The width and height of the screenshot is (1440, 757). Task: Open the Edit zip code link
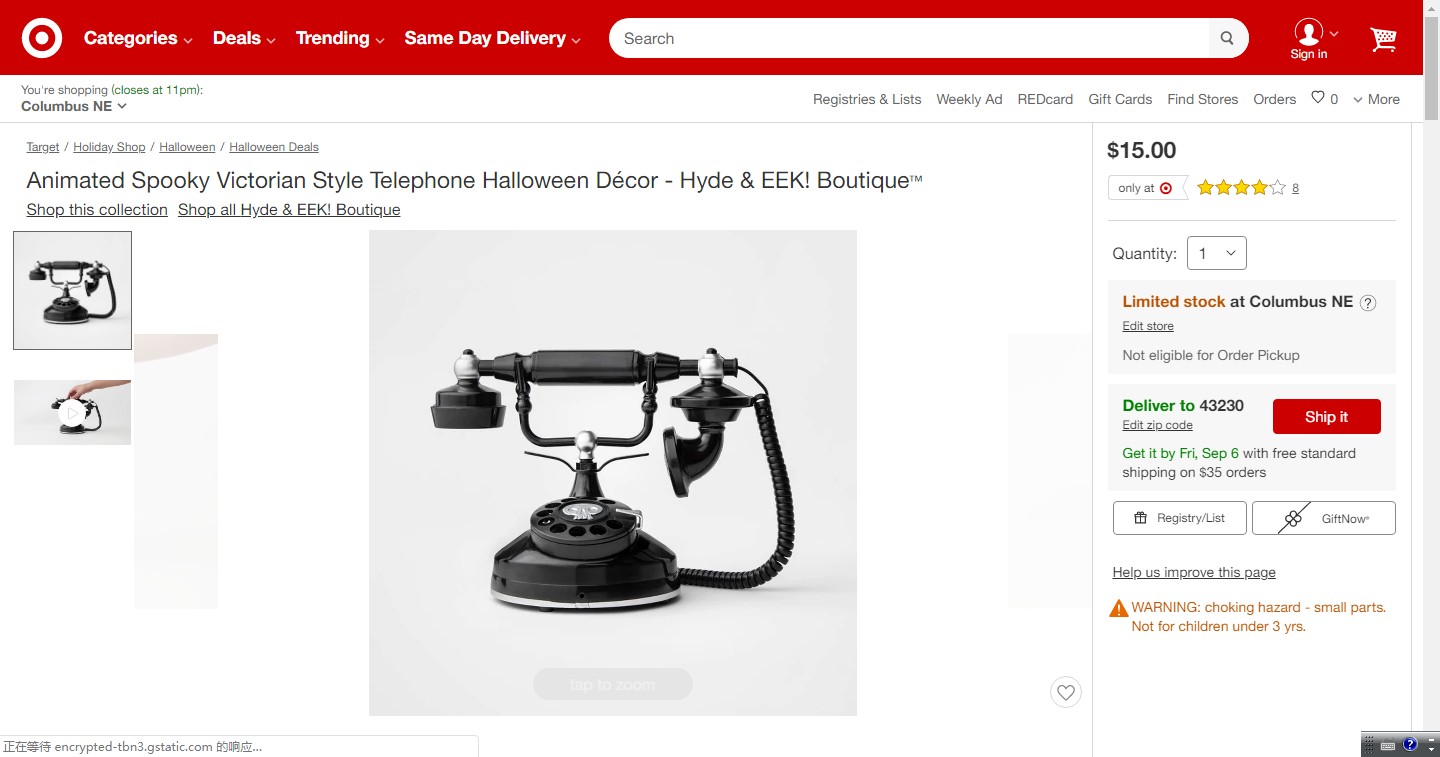point(1157,425)
